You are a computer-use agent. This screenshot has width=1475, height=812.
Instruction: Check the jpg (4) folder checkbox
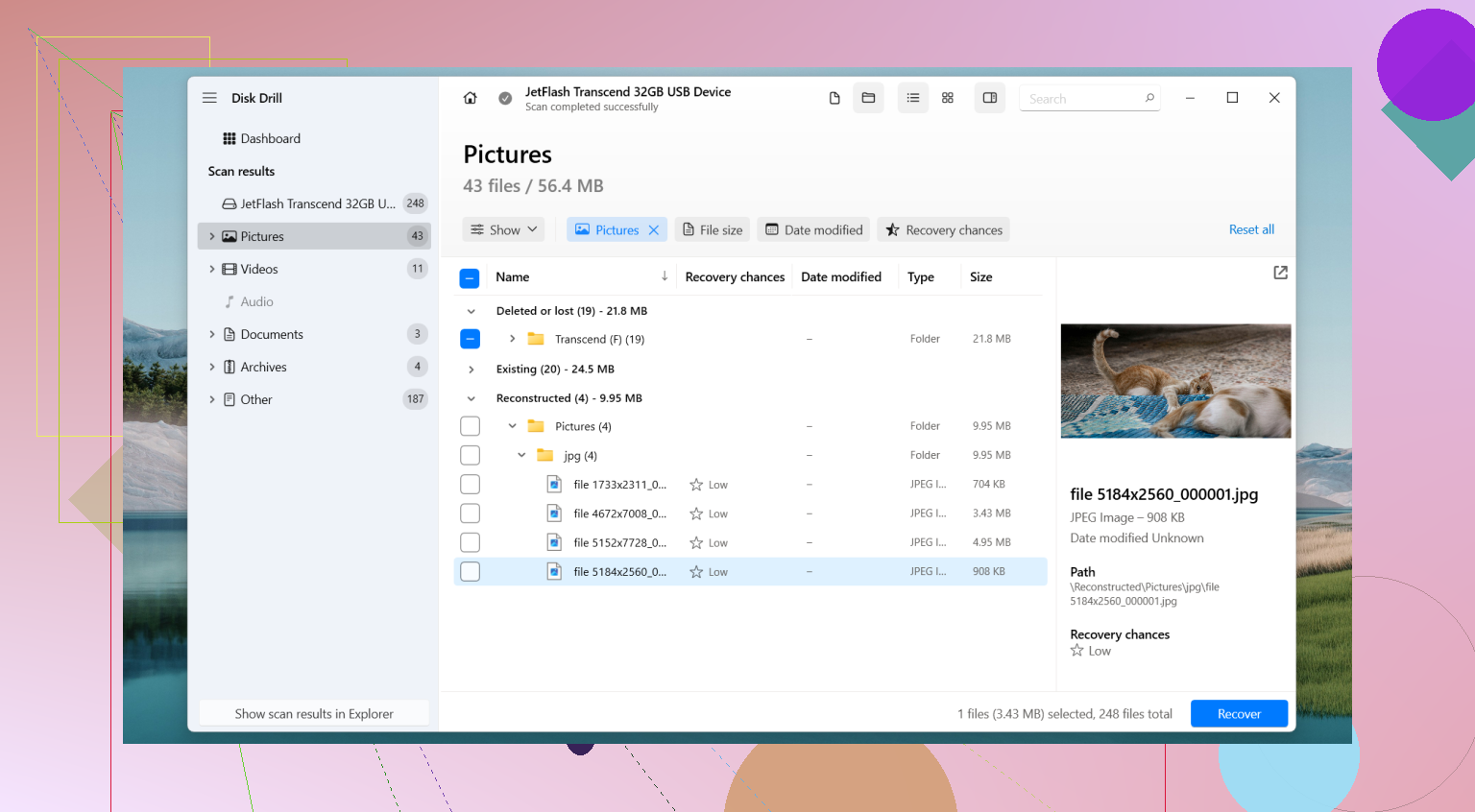pos(470,455)
